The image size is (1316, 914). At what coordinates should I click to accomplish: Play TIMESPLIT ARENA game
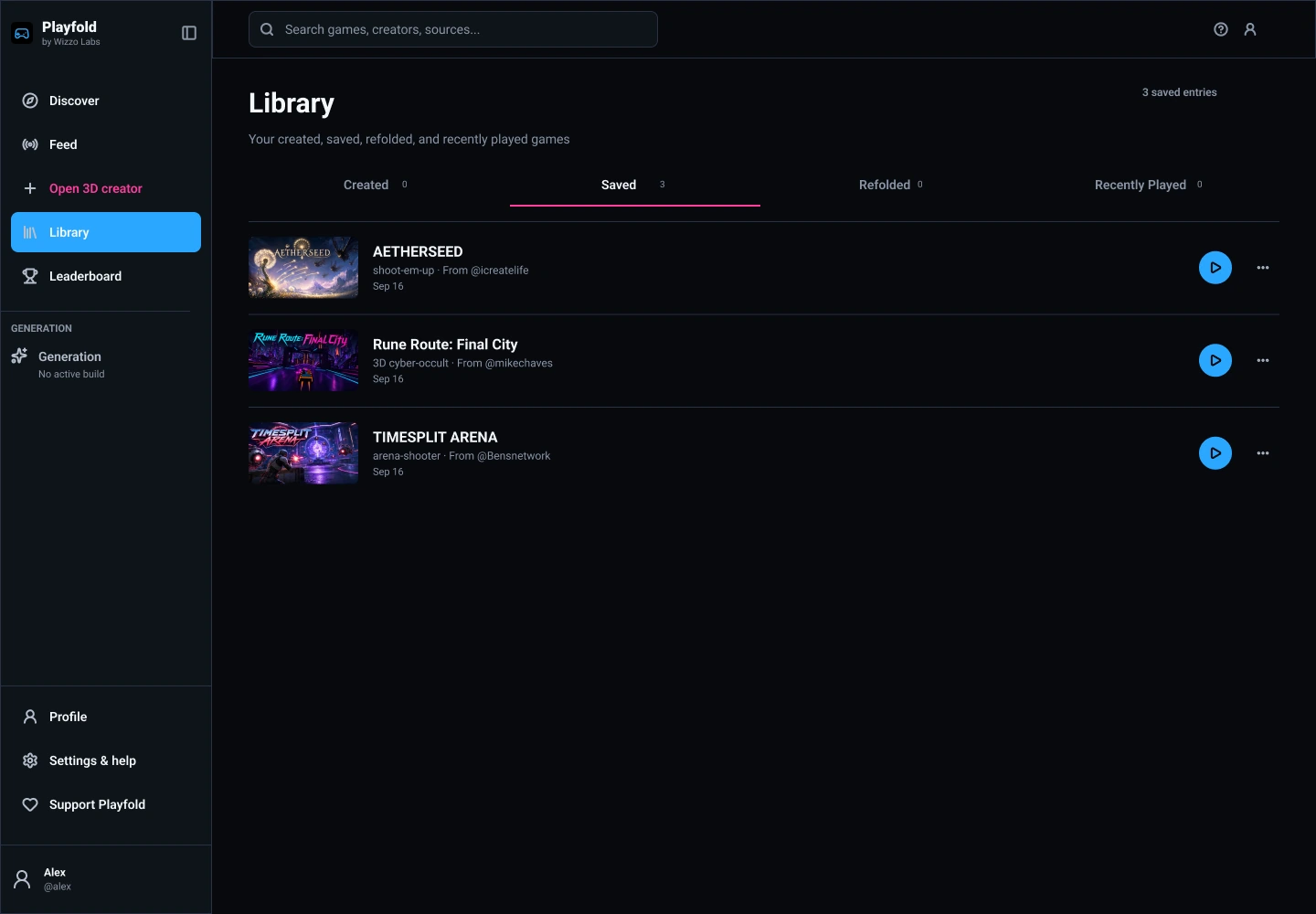1215,453
